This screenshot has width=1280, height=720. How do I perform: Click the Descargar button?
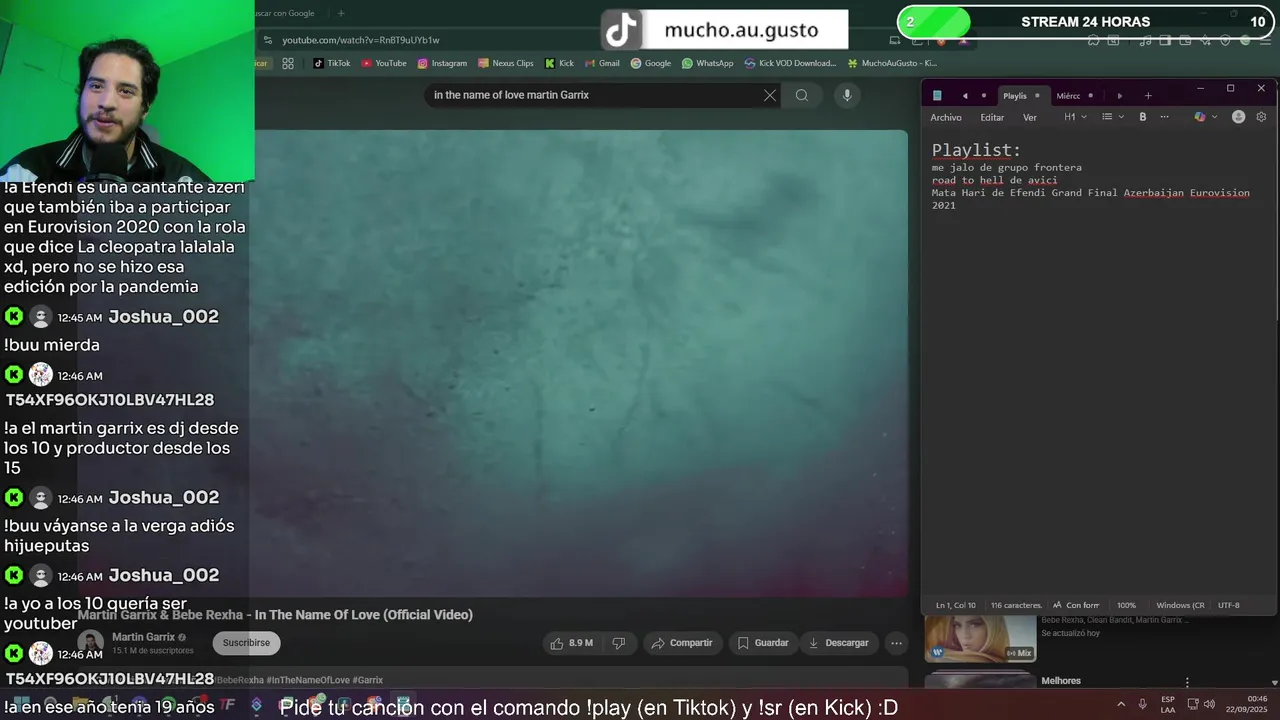tap(839, 643)
